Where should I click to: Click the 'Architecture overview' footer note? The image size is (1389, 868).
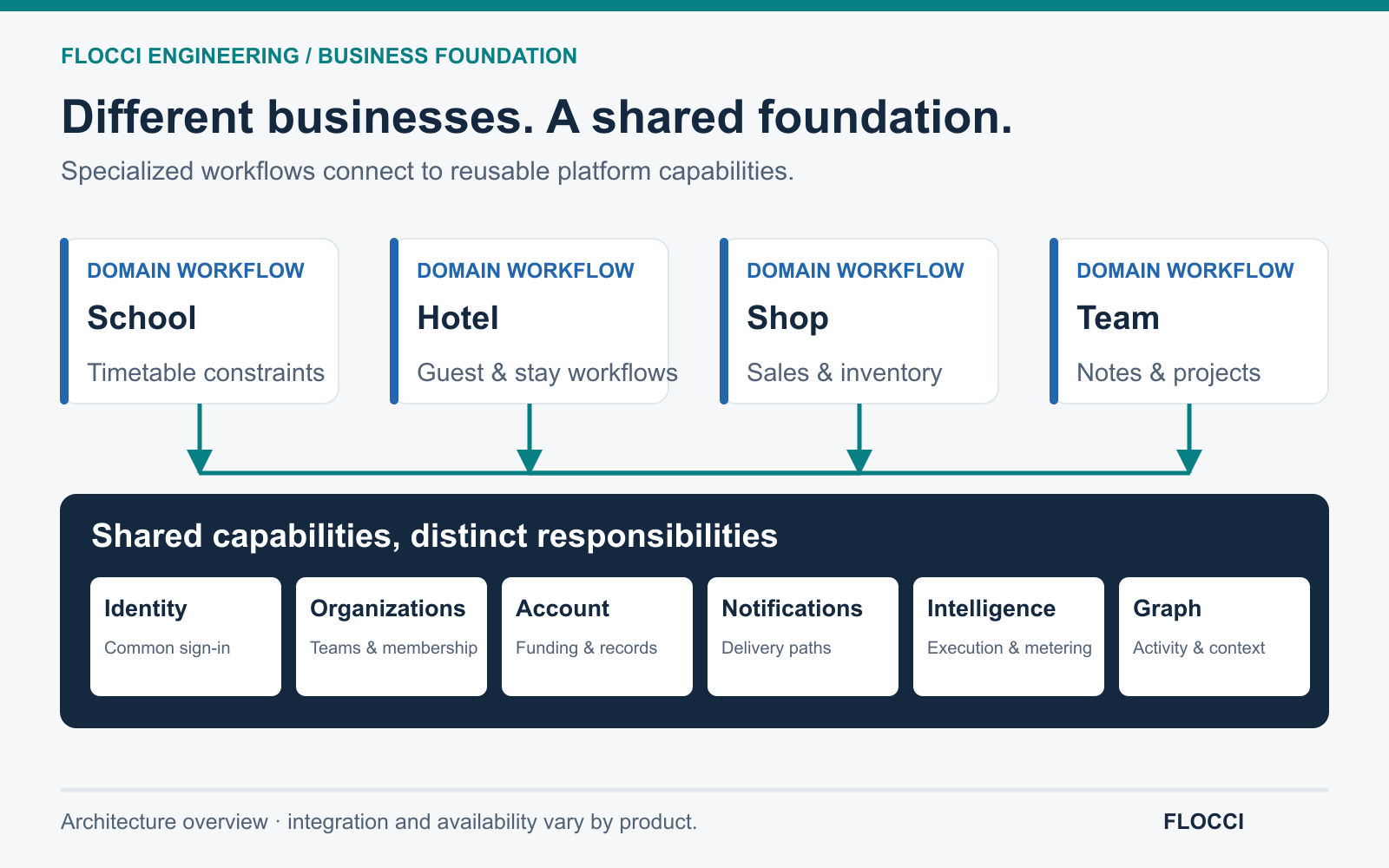point(379,821)
